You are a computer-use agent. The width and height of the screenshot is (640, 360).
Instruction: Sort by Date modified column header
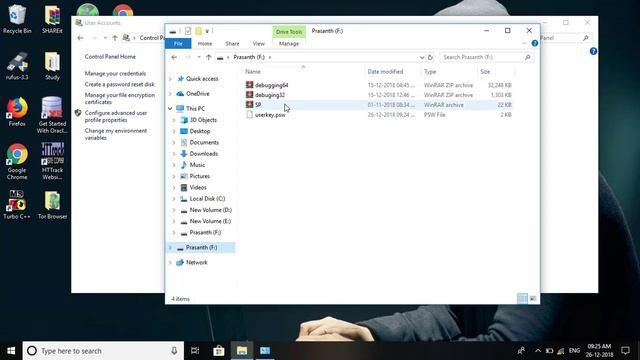(x=385, y=71)
